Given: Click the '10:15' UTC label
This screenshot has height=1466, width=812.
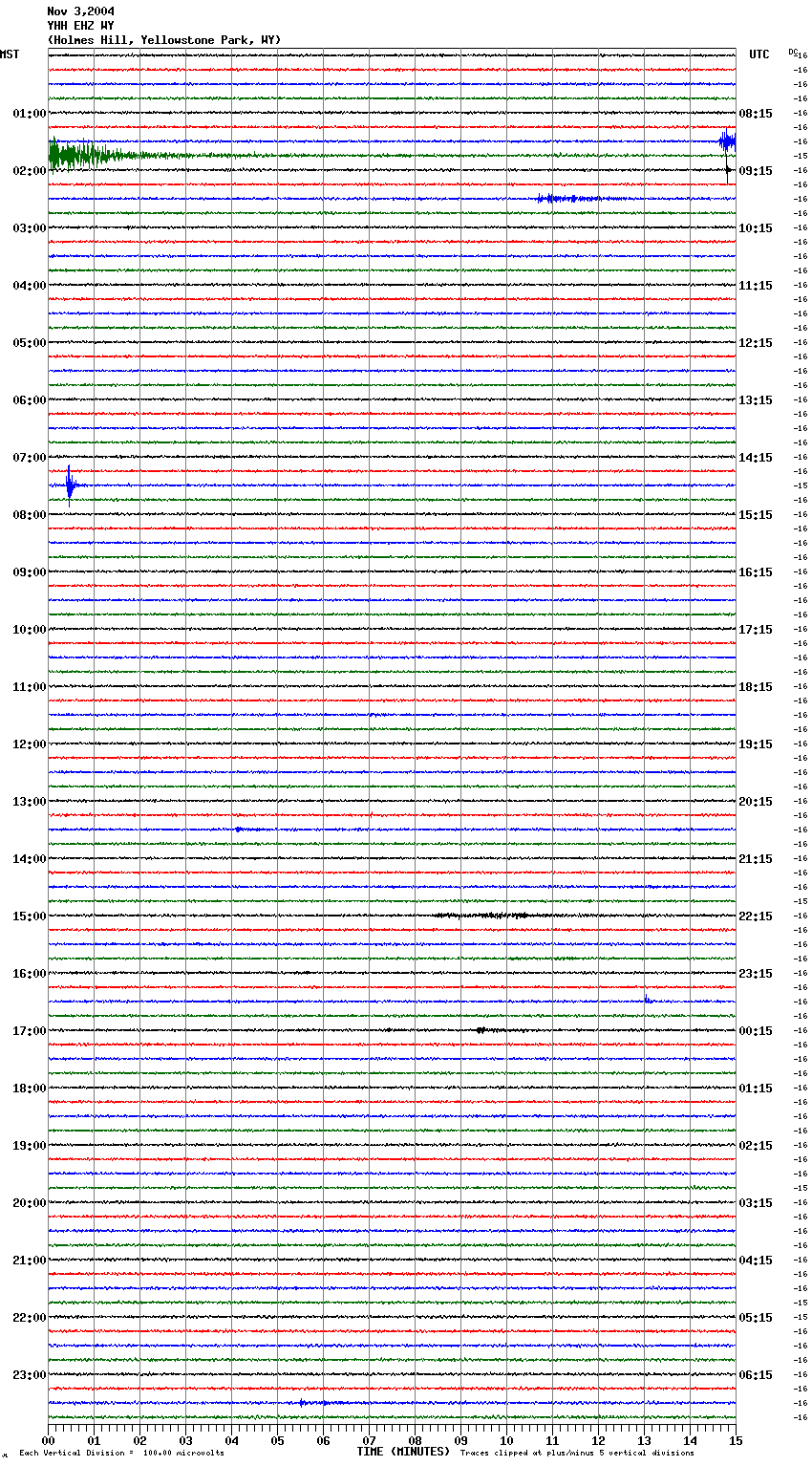Looking at the screenshot, I should click(x=756, y=228).
